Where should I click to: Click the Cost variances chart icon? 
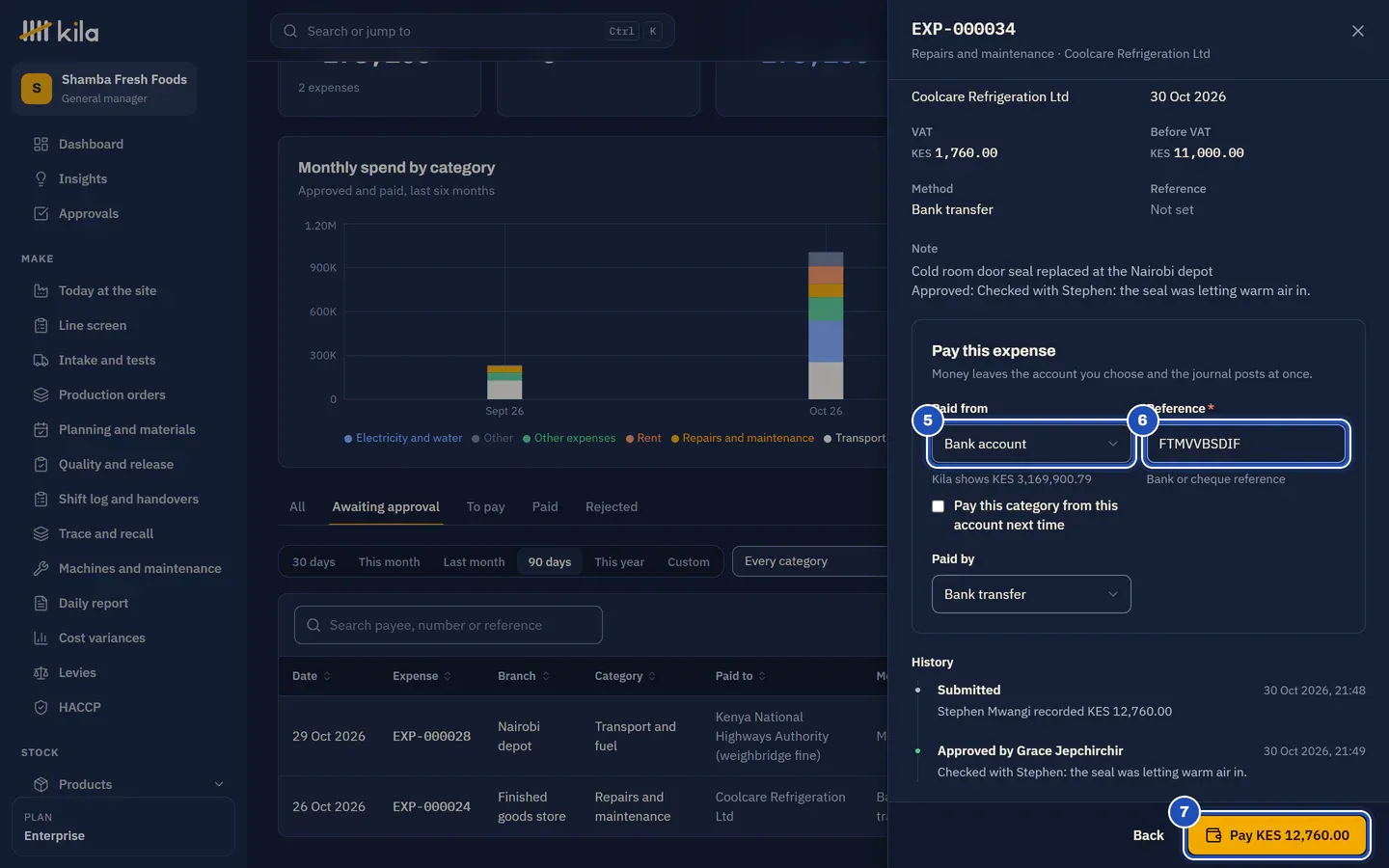[41, 638]
